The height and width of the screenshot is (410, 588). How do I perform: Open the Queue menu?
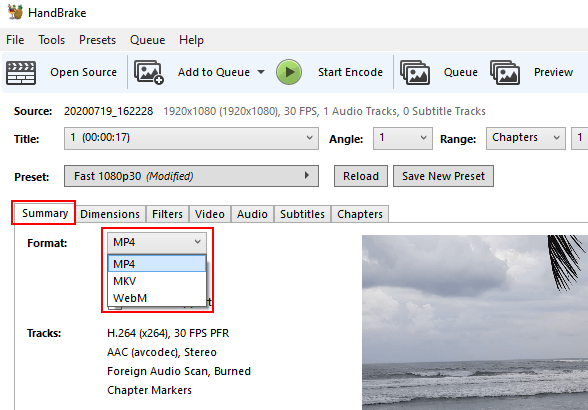pos(147,40)
